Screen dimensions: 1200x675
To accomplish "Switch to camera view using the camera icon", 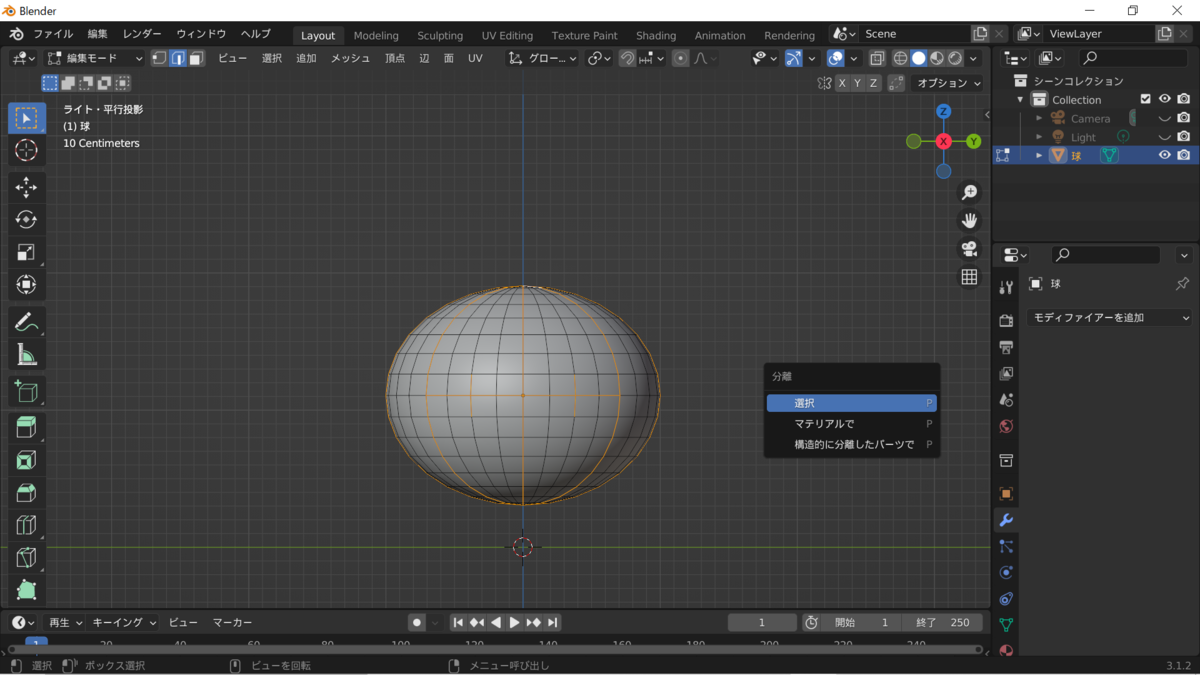I will coord(969,249).
